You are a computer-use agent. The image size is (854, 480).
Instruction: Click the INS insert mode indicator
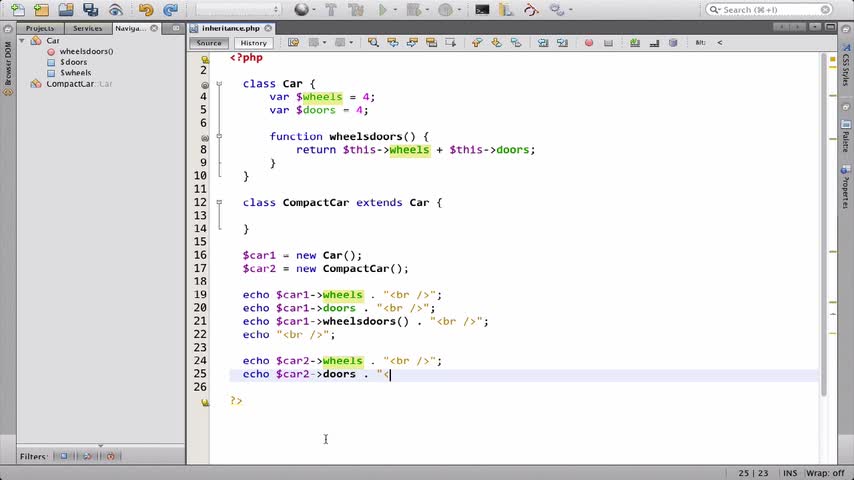click(x=789, y=473)
